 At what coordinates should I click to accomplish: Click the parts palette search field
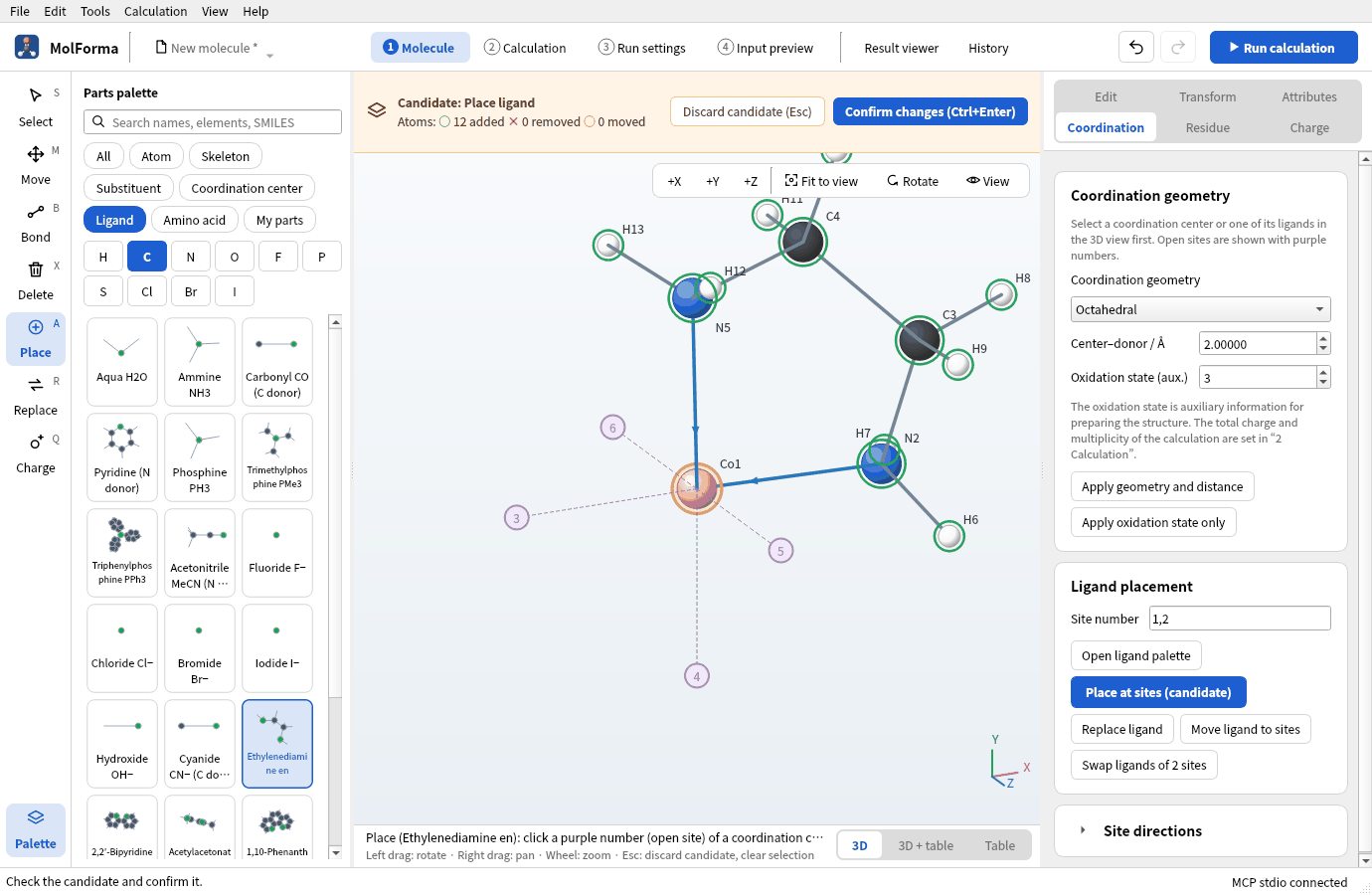pyautogui.click(x=213, y=122)
